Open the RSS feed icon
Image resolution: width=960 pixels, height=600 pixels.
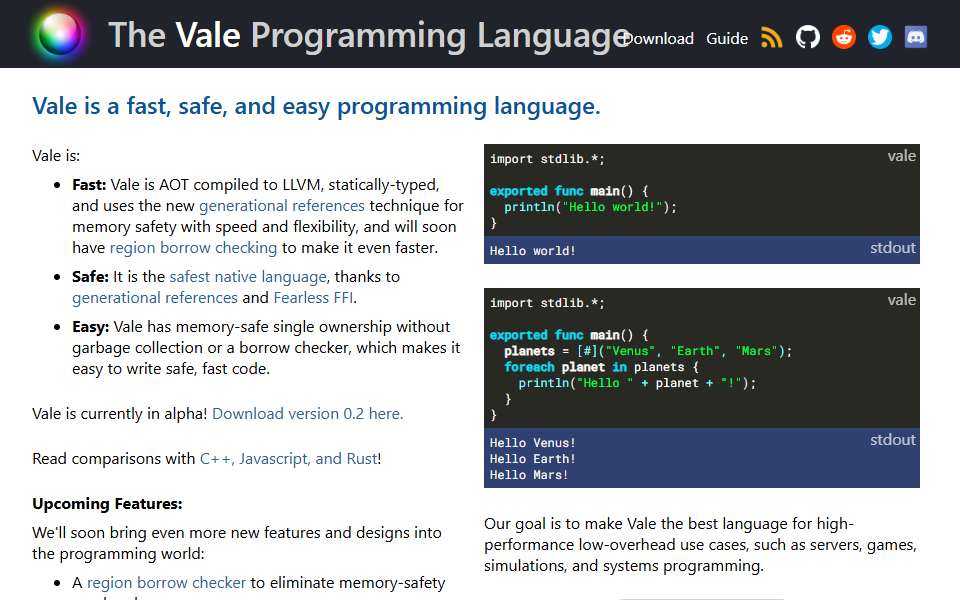(x=771, y=37)
